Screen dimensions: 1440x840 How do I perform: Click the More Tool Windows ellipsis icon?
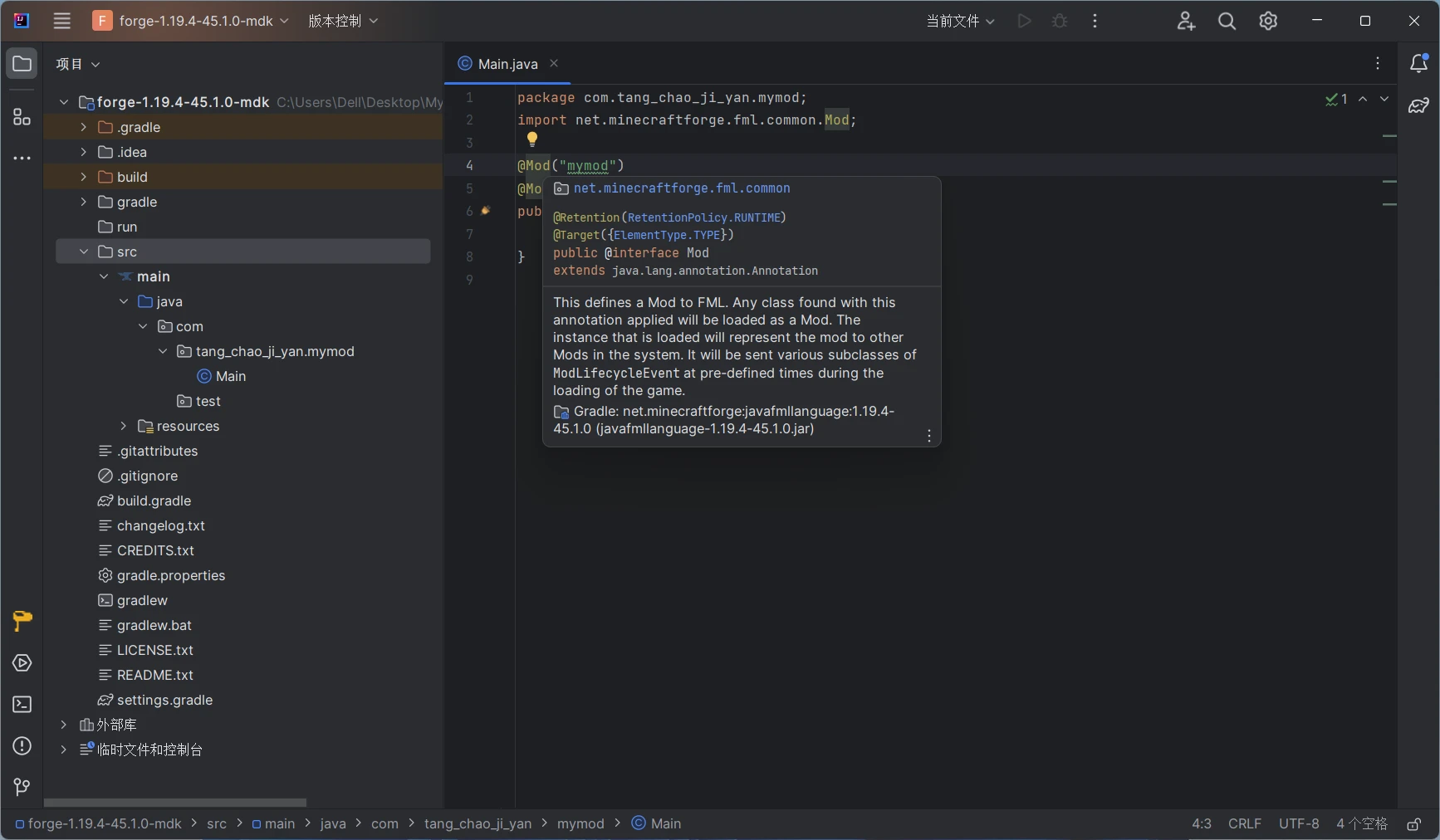click(x=21, y=159)
